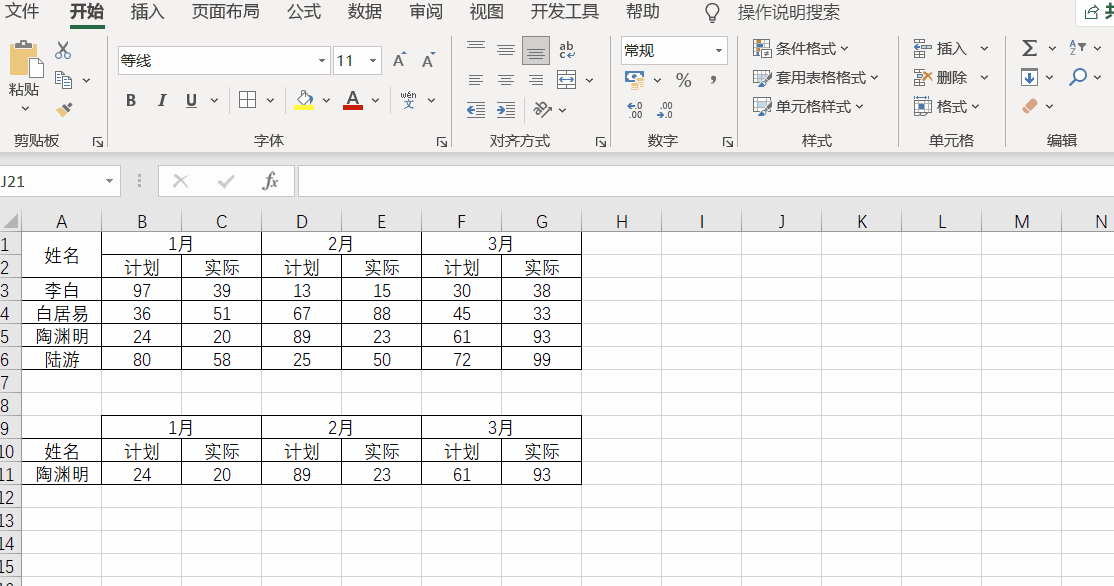Decrease font size with small A
This screenshot has width=1114, height=586.
pos(428,60)
